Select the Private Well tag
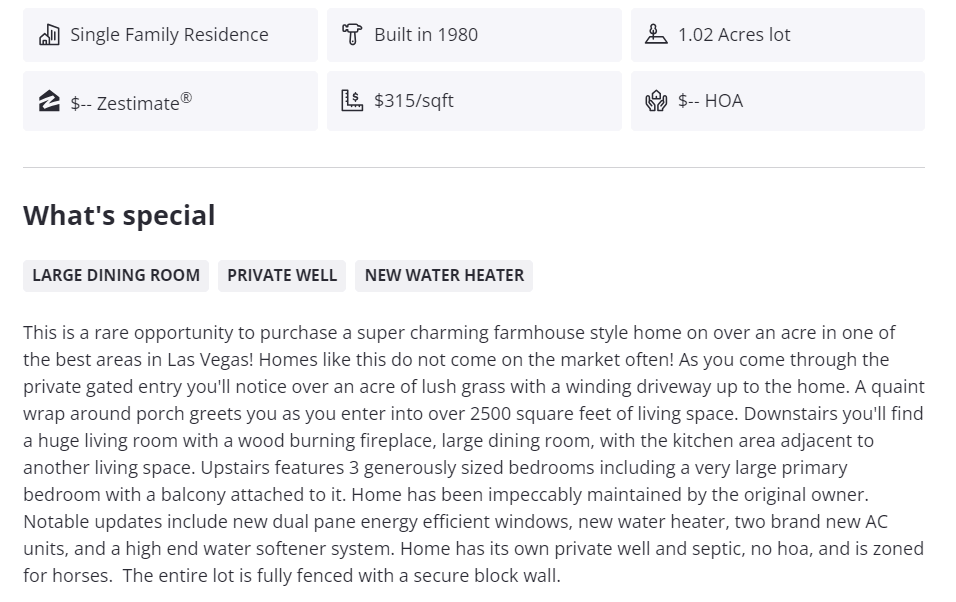 pos(282,275)
